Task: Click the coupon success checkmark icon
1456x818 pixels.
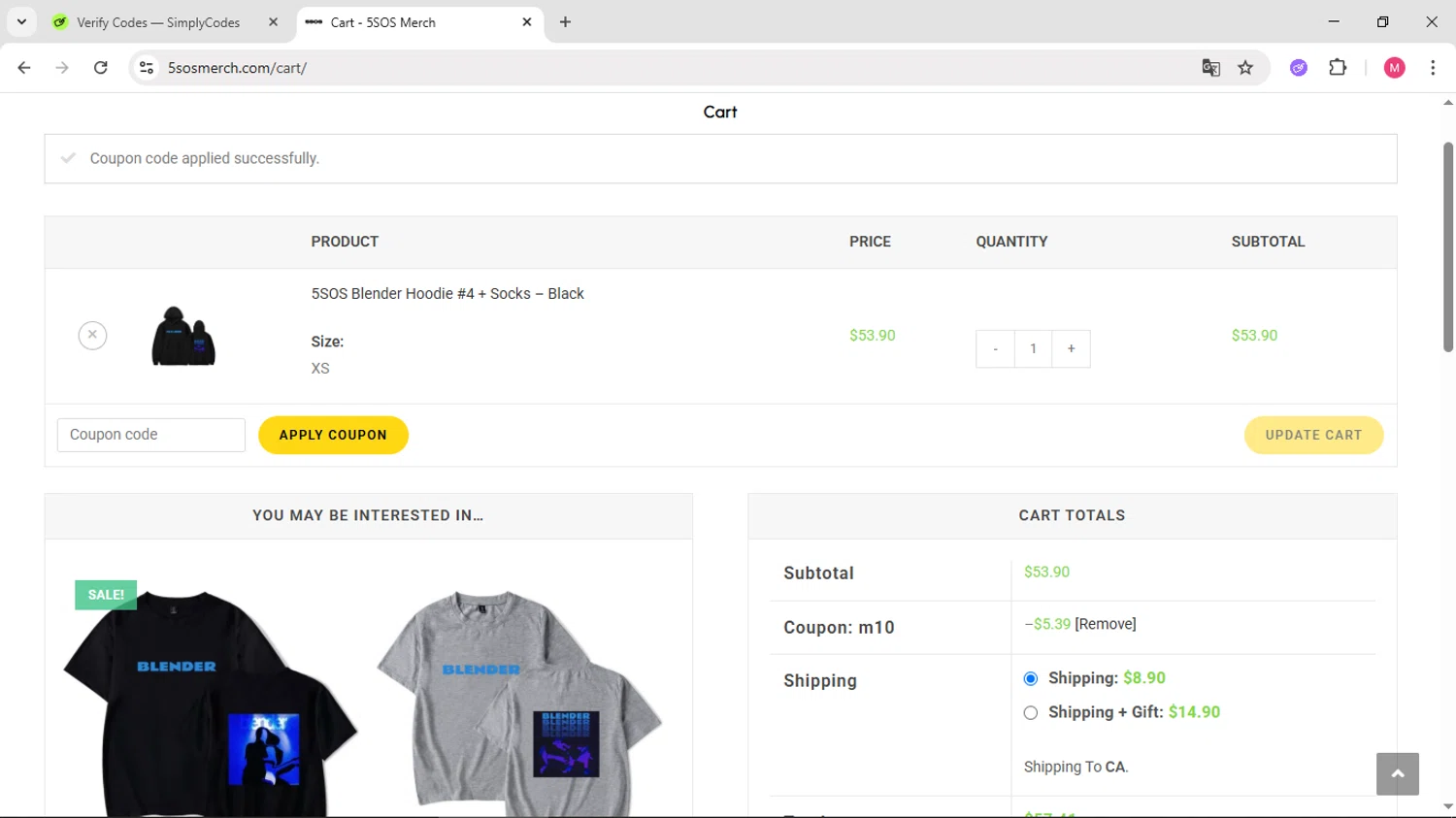Action: (68, 157)
